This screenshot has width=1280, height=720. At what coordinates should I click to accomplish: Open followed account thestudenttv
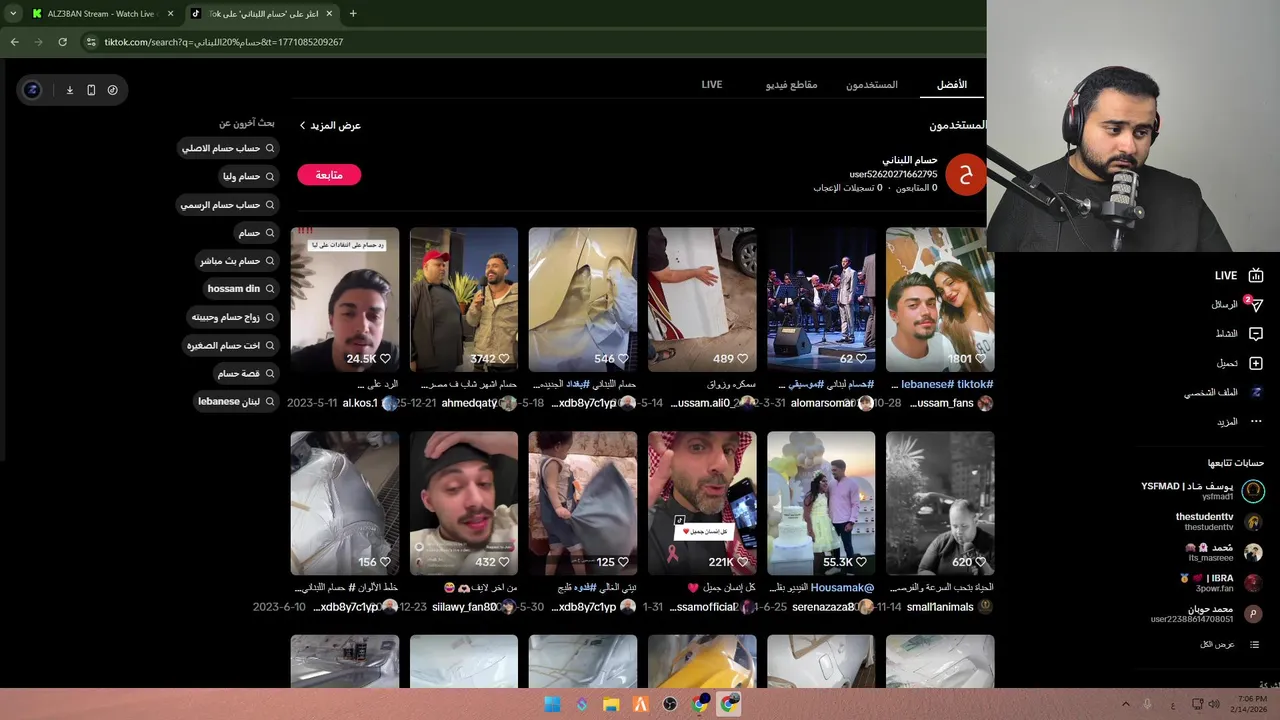tap(1219, 522)
